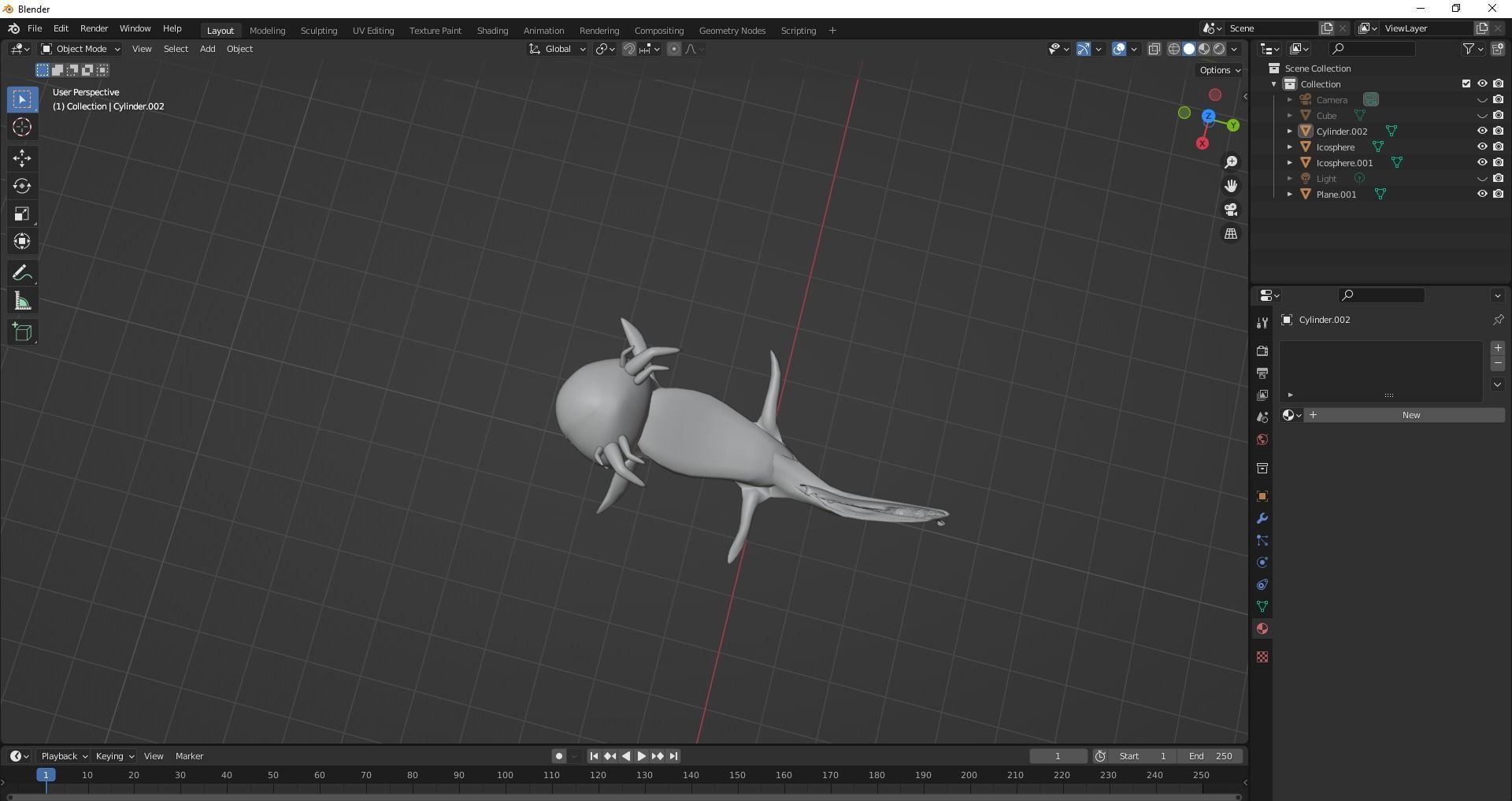The height and width of the screenshot is (801, 1512).
Task: Hide Icosphere.001 using its eye icon
Action: pos(1482,163)
